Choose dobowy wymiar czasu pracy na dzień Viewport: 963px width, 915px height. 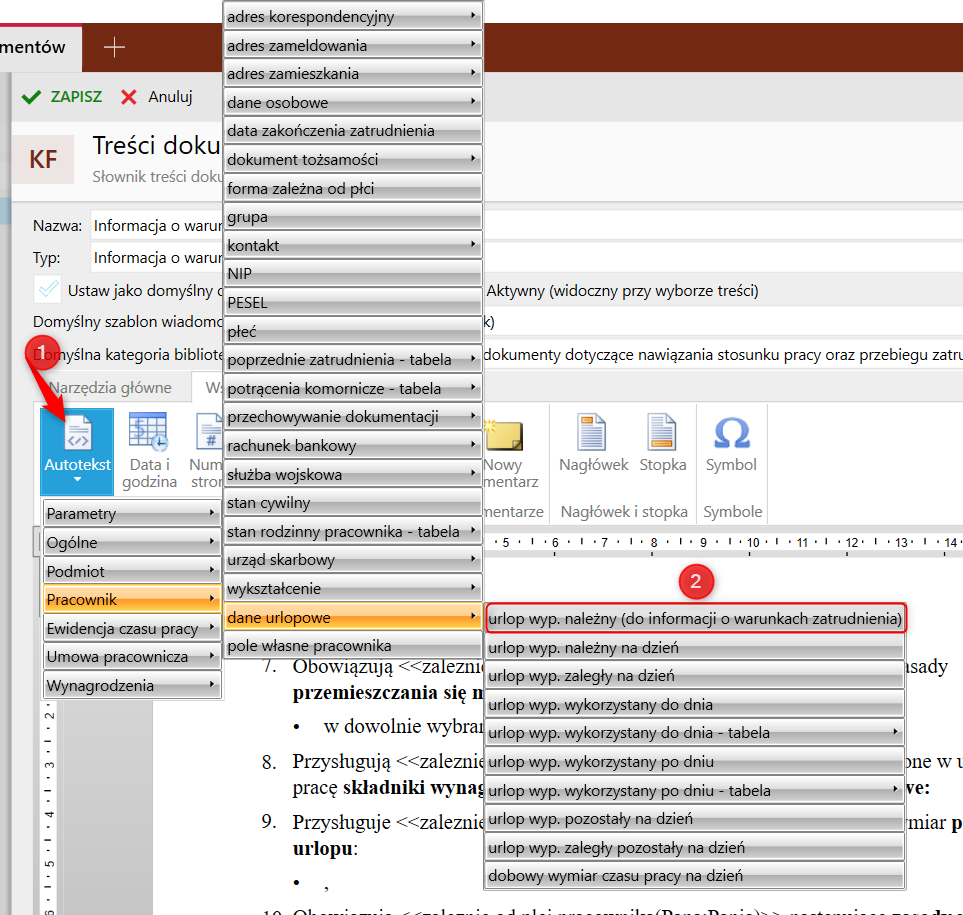click(x=695, y=876)
